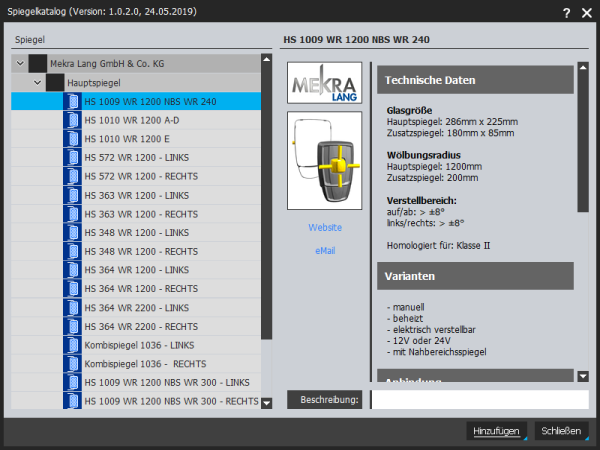This screenshot has width=600, height=450.
Task: Select HS 348 WR 1200 - RECHTS
Action: point(136,251)
